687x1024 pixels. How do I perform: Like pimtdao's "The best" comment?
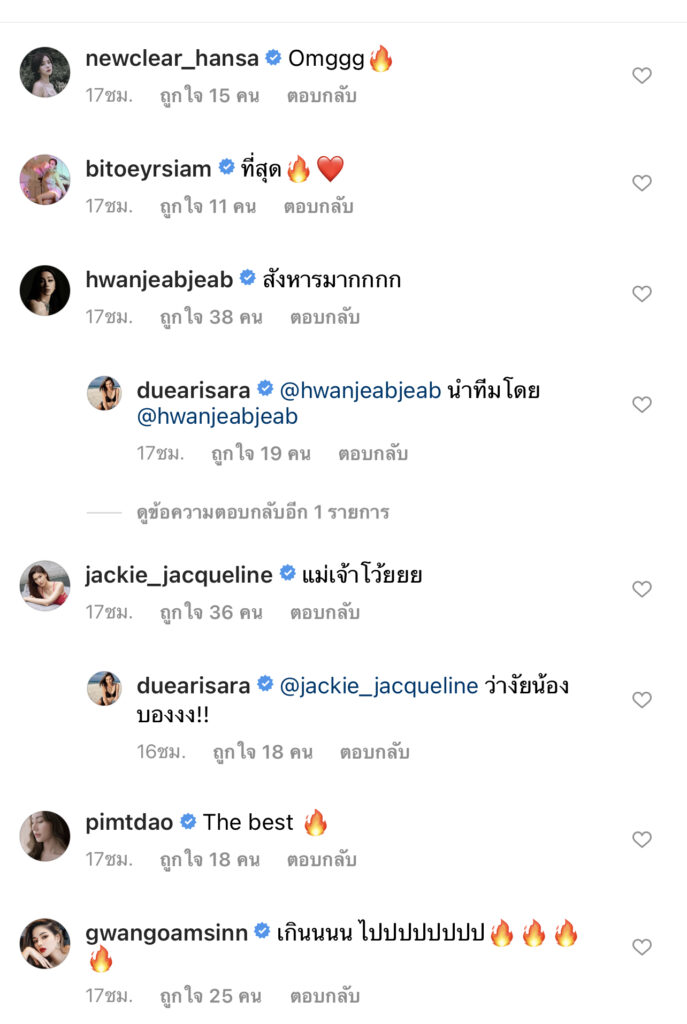pyautogui.click(x=642, y=839)
